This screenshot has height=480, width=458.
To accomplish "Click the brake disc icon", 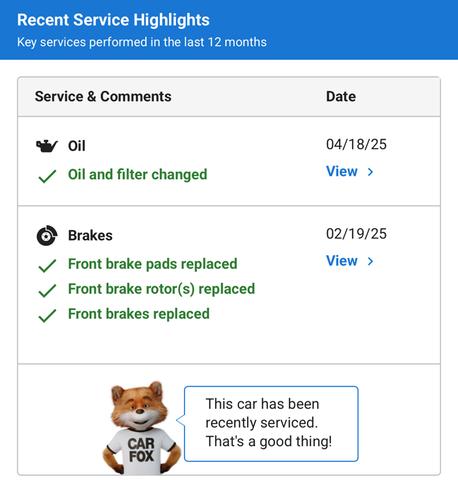I will tap(47, 235).
